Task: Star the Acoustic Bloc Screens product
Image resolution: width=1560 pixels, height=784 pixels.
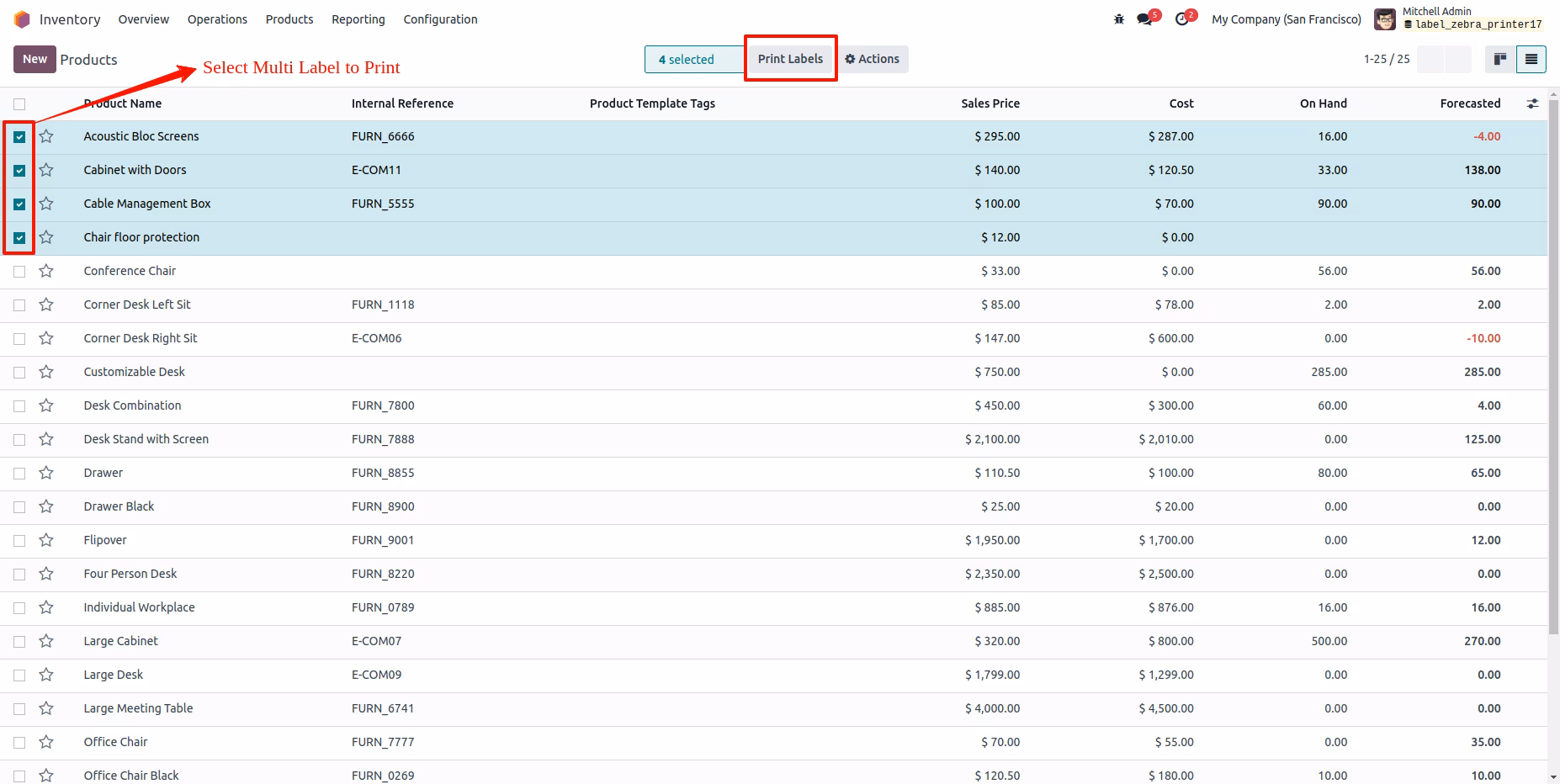Action: tap(46, 136)
